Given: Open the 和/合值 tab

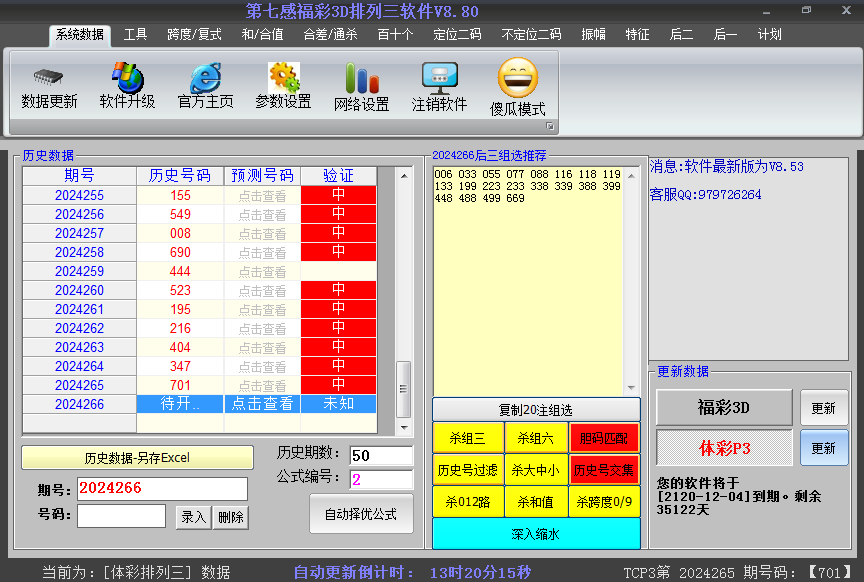Looking at the screenshot, I should 262,35.
